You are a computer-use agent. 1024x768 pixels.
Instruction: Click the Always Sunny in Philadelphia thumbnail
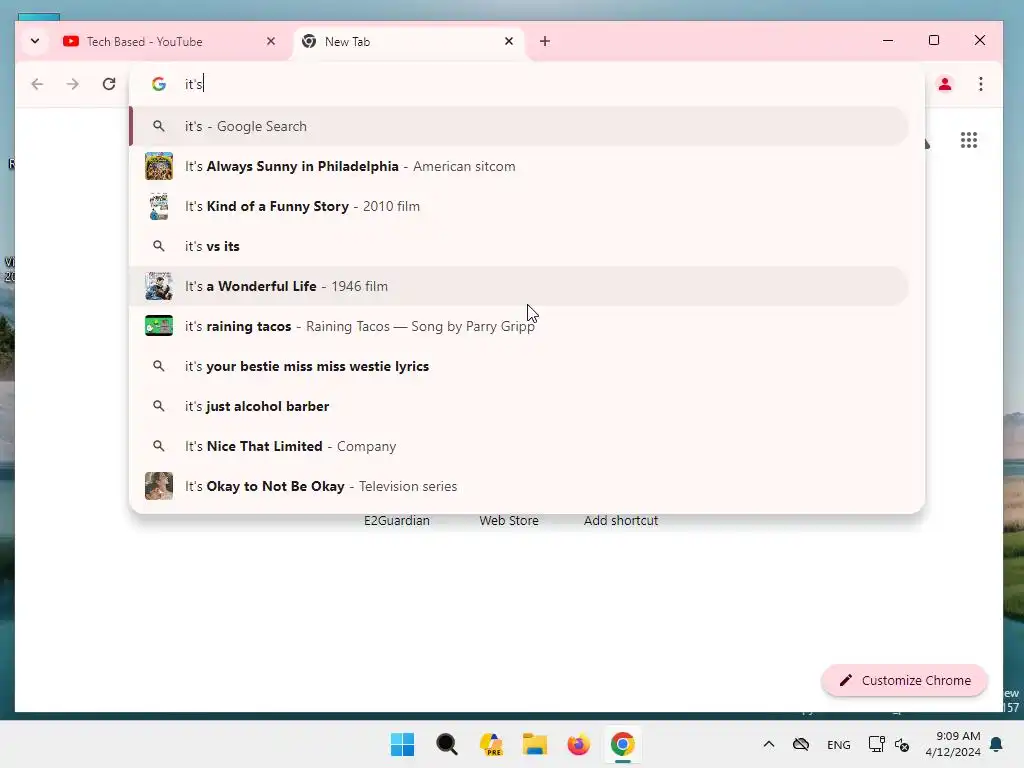159,166
